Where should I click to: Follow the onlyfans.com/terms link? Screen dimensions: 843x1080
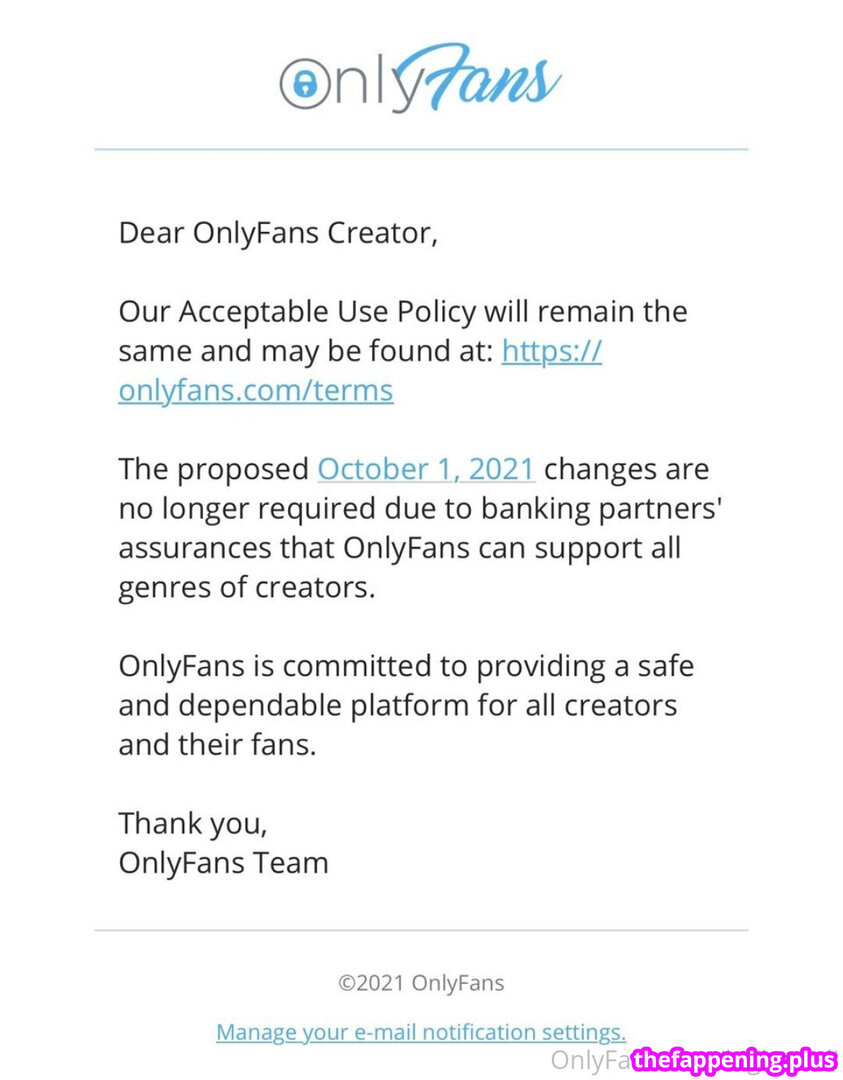(256, 390)
